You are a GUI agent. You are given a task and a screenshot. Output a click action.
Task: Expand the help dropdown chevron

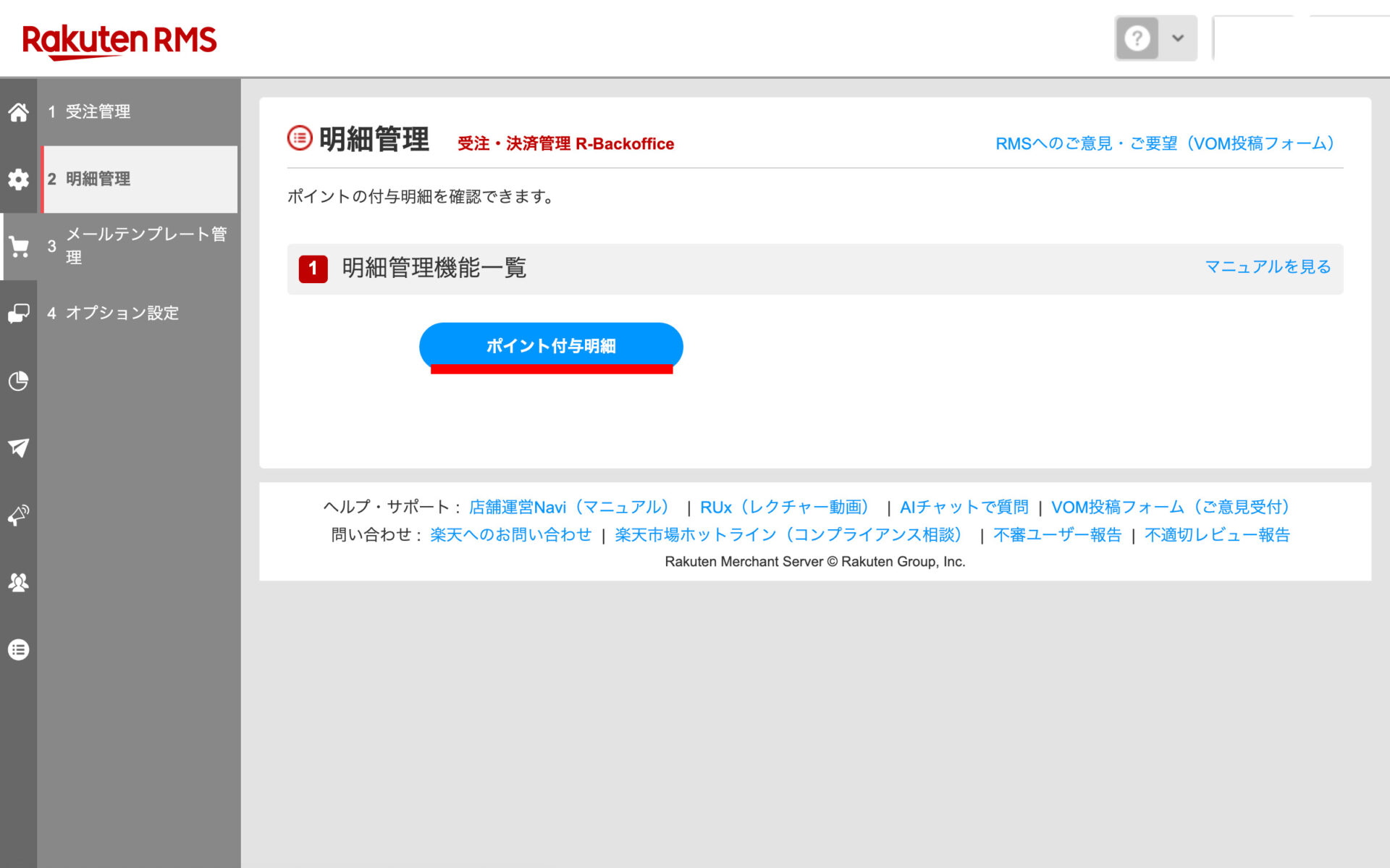(1178, 38)
